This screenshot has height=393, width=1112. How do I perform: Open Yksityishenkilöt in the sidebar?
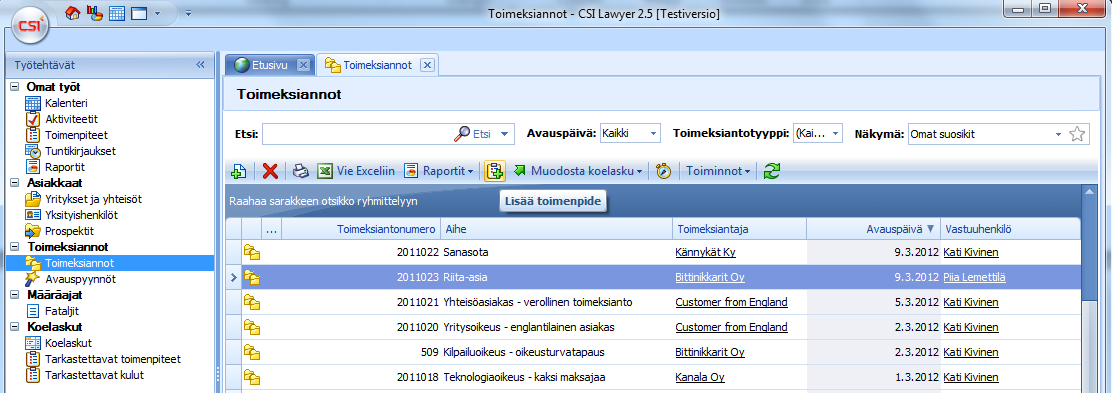81,215
